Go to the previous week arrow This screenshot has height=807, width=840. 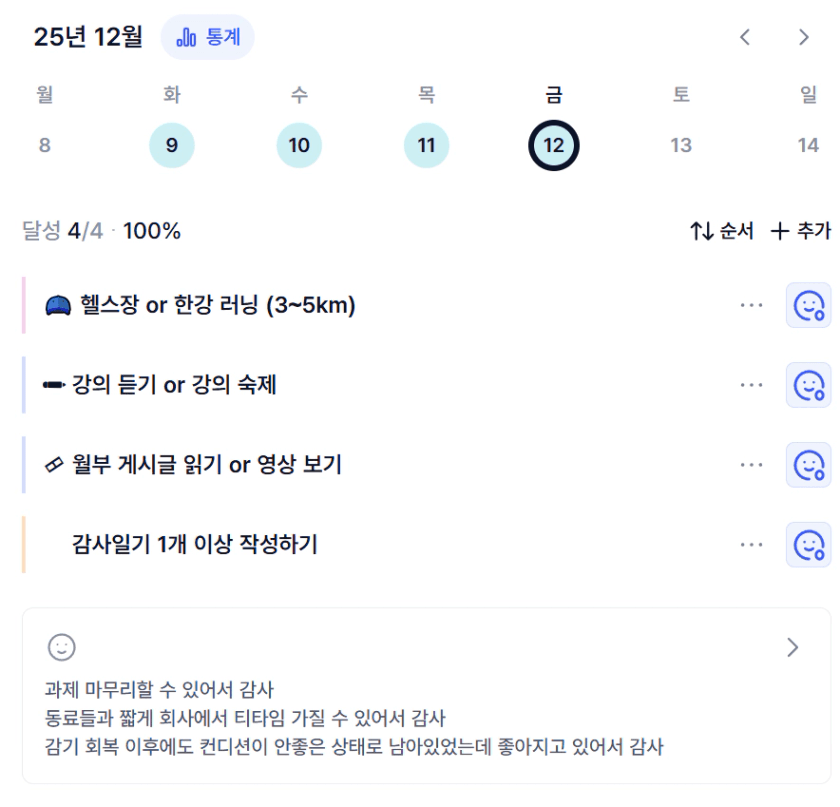(x=744, y=38)
